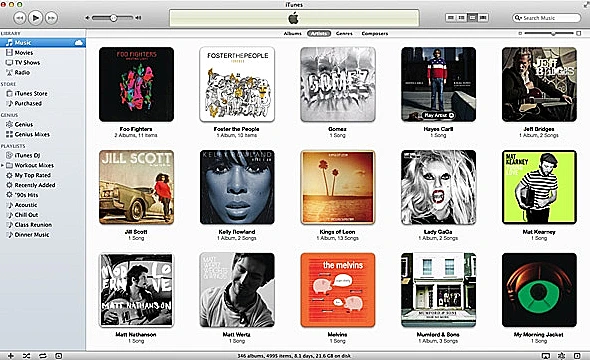The height and width of the screenshot is (360, 590).
Task: Open the Gomez artwork
Action: pyautogui.click(x=338, y=84)
